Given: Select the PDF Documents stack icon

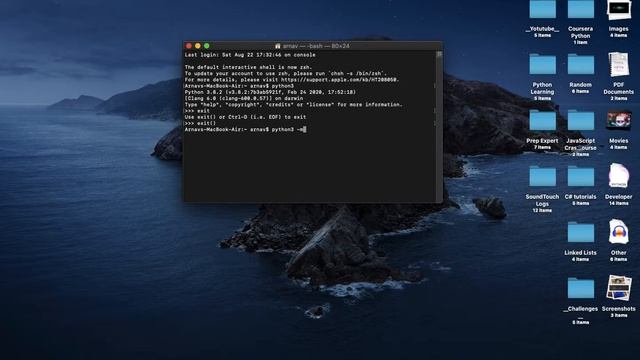Looking at the screenshot, I should pos(619,64).
